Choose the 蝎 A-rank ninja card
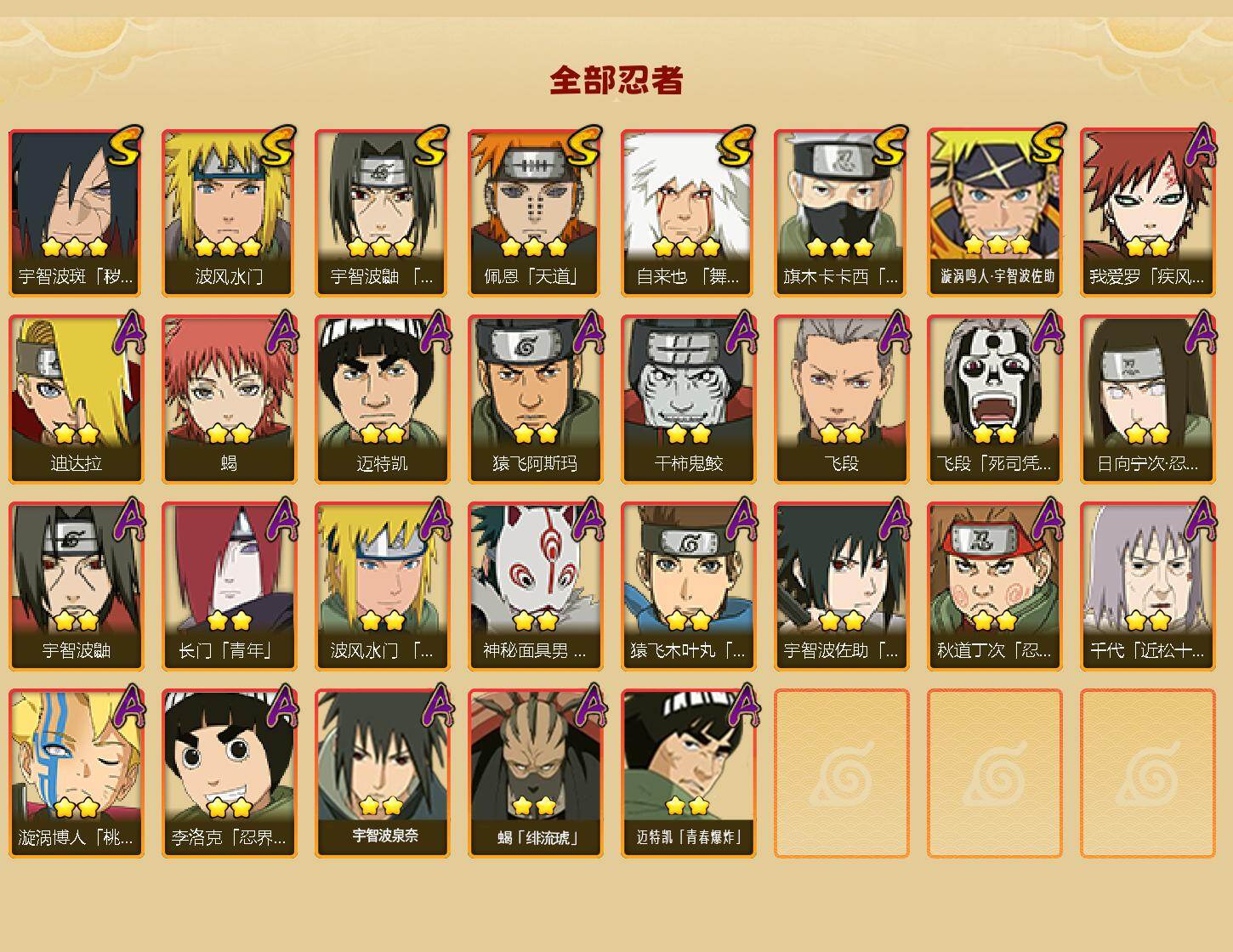 tap(230, 399)
